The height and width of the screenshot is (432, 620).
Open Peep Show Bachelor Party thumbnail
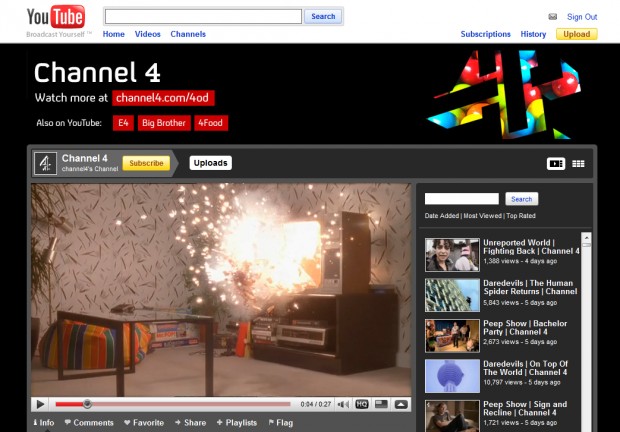click(452, 336)
